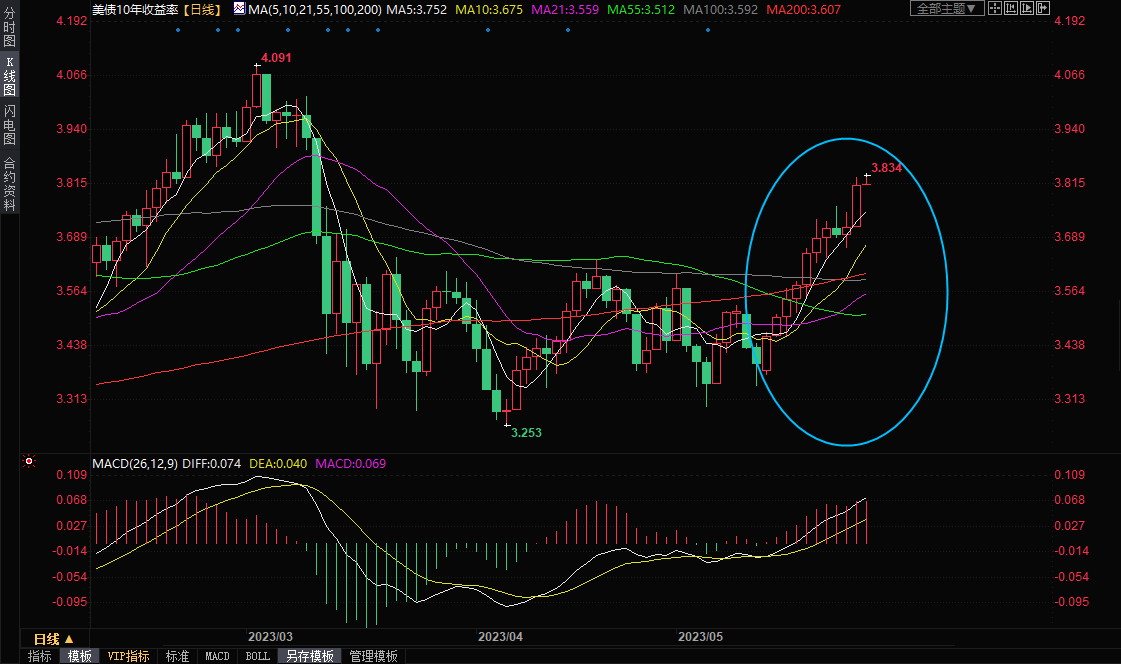The image size is (1121, 664).
Task: Switch to the 闪电图 view
Action: point(10,125)
